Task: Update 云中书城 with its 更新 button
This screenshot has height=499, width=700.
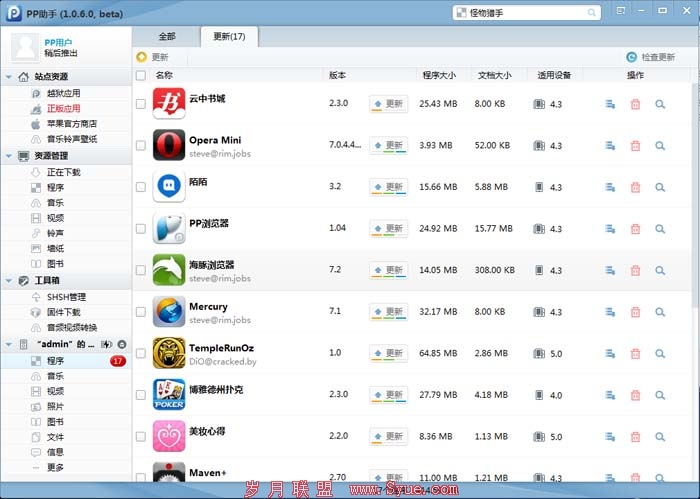Action: click(388, 104)
